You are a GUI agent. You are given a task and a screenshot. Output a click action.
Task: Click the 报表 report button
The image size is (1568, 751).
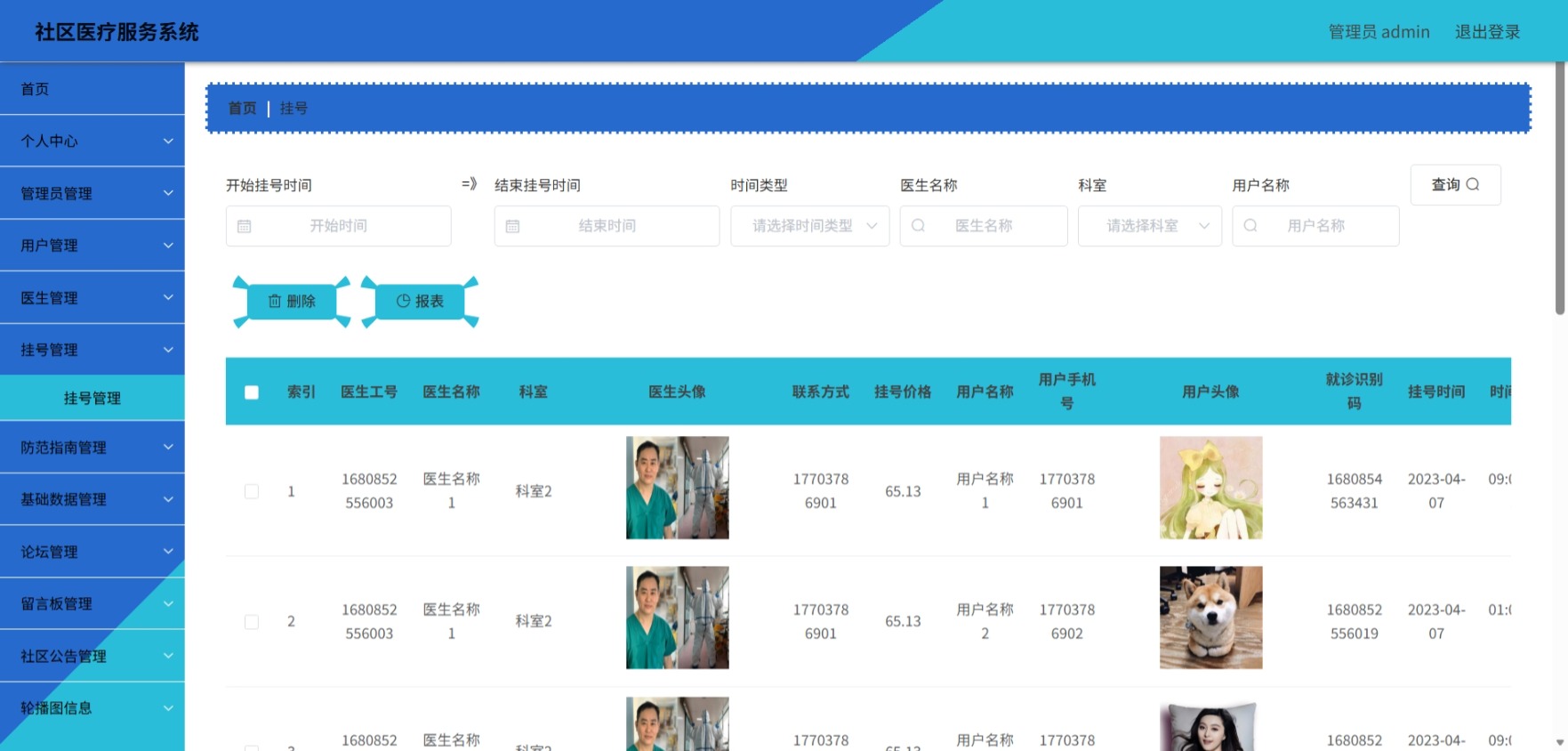[x=420, y=302]
